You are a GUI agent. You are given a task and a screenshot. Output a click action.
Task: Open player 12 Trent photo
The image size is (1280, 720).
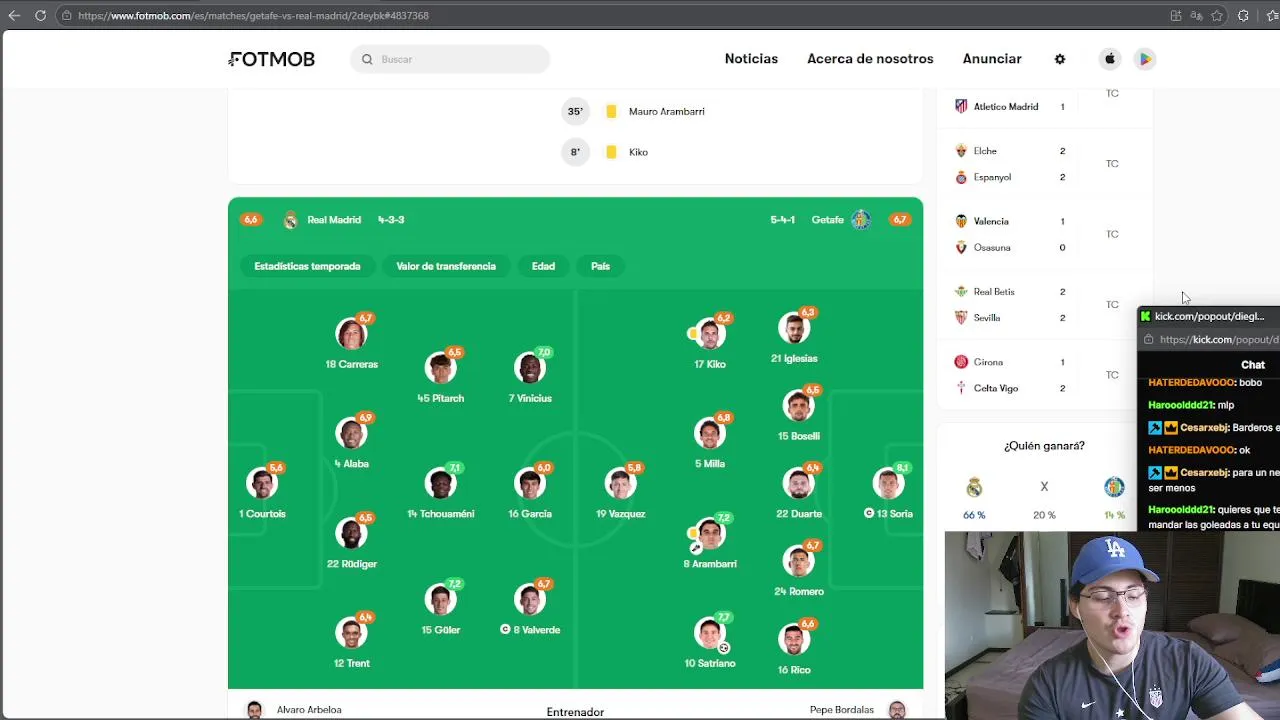(351, 633)
